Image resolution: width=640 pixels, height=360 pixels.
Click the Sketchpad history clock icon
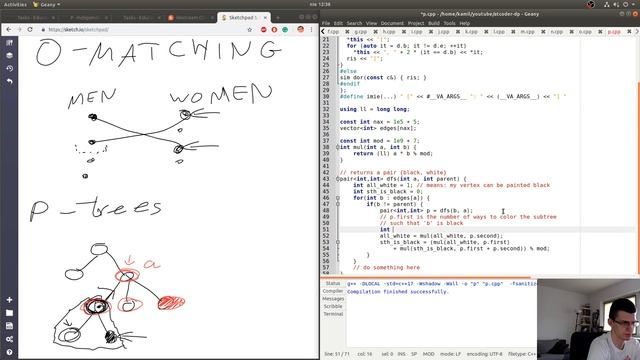(9, 69)
